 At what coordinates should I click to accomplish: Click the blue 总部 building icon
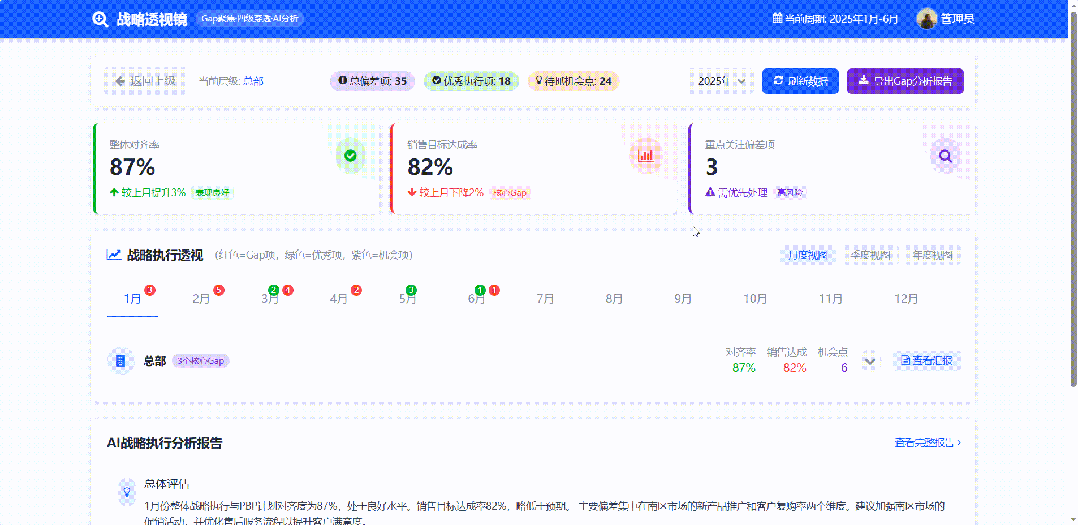(x=120, y=360)
